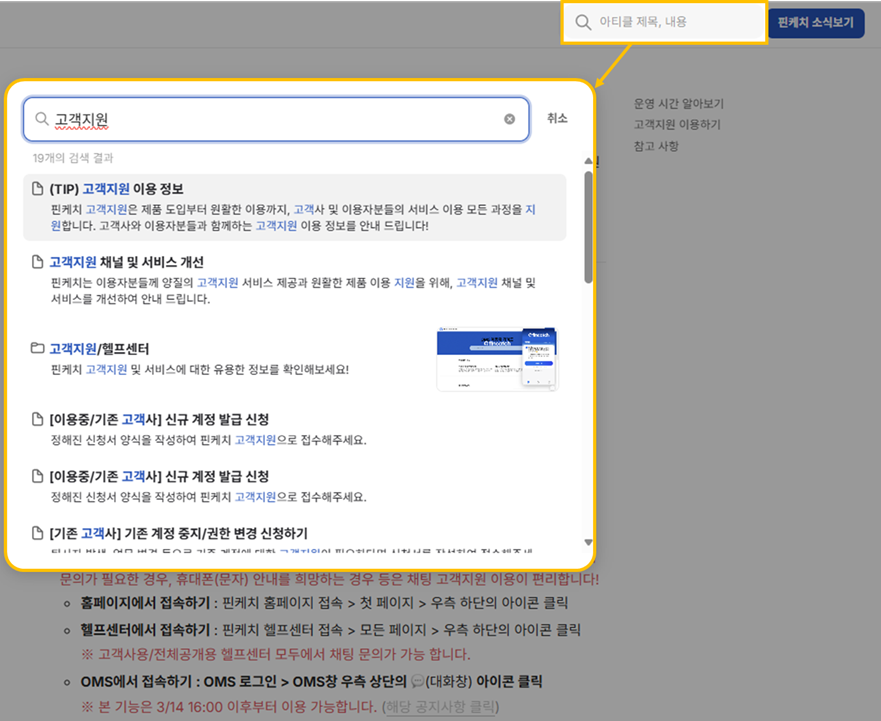Screen dimensions: 881x721
Task: Click description text under 고객지원 채널 및 서비스 개선
Action: pos(293,291)
